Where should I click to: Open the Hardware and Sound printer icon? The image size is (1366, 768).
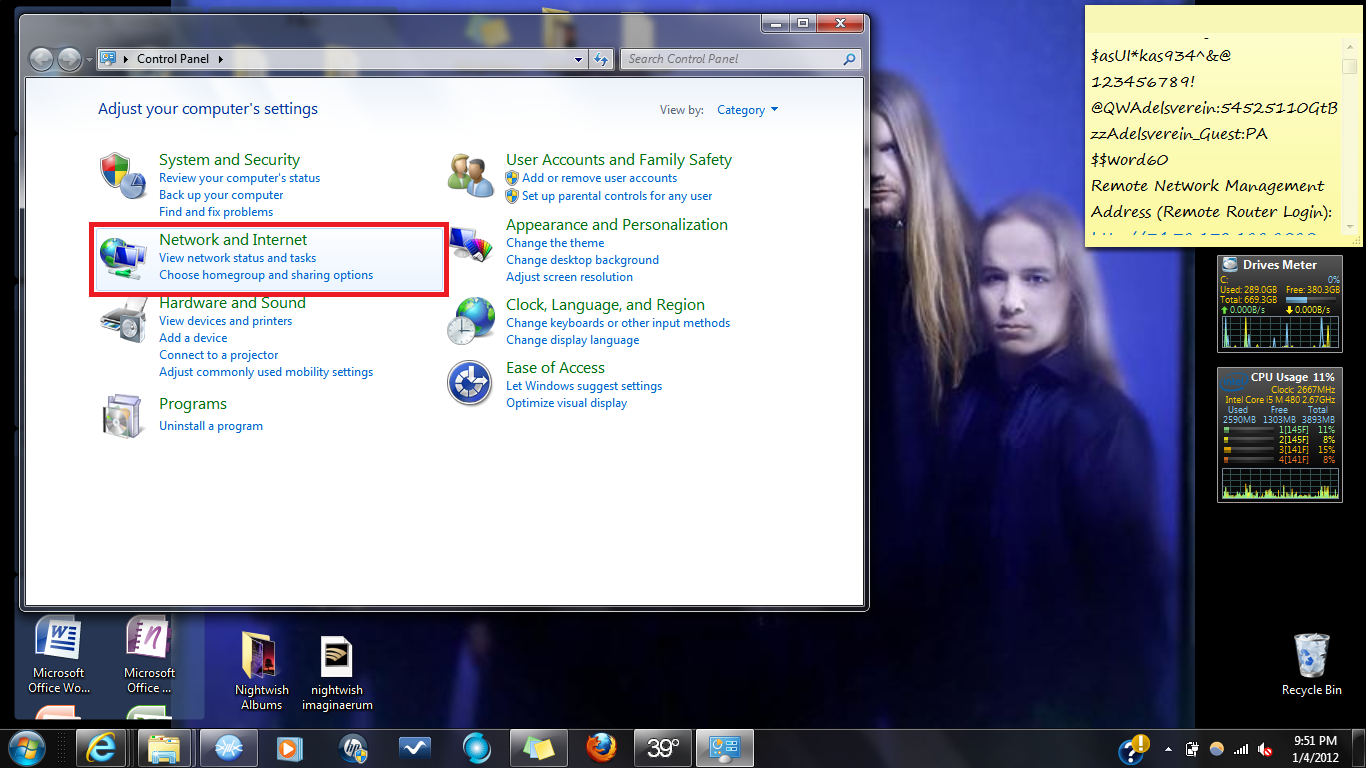[x=123, y=320]
